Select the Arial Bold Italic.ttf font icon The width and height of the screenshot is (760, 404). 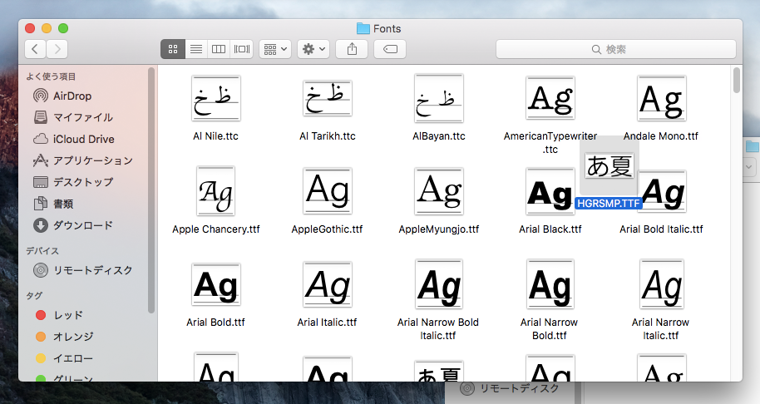[x=662, y=192]
